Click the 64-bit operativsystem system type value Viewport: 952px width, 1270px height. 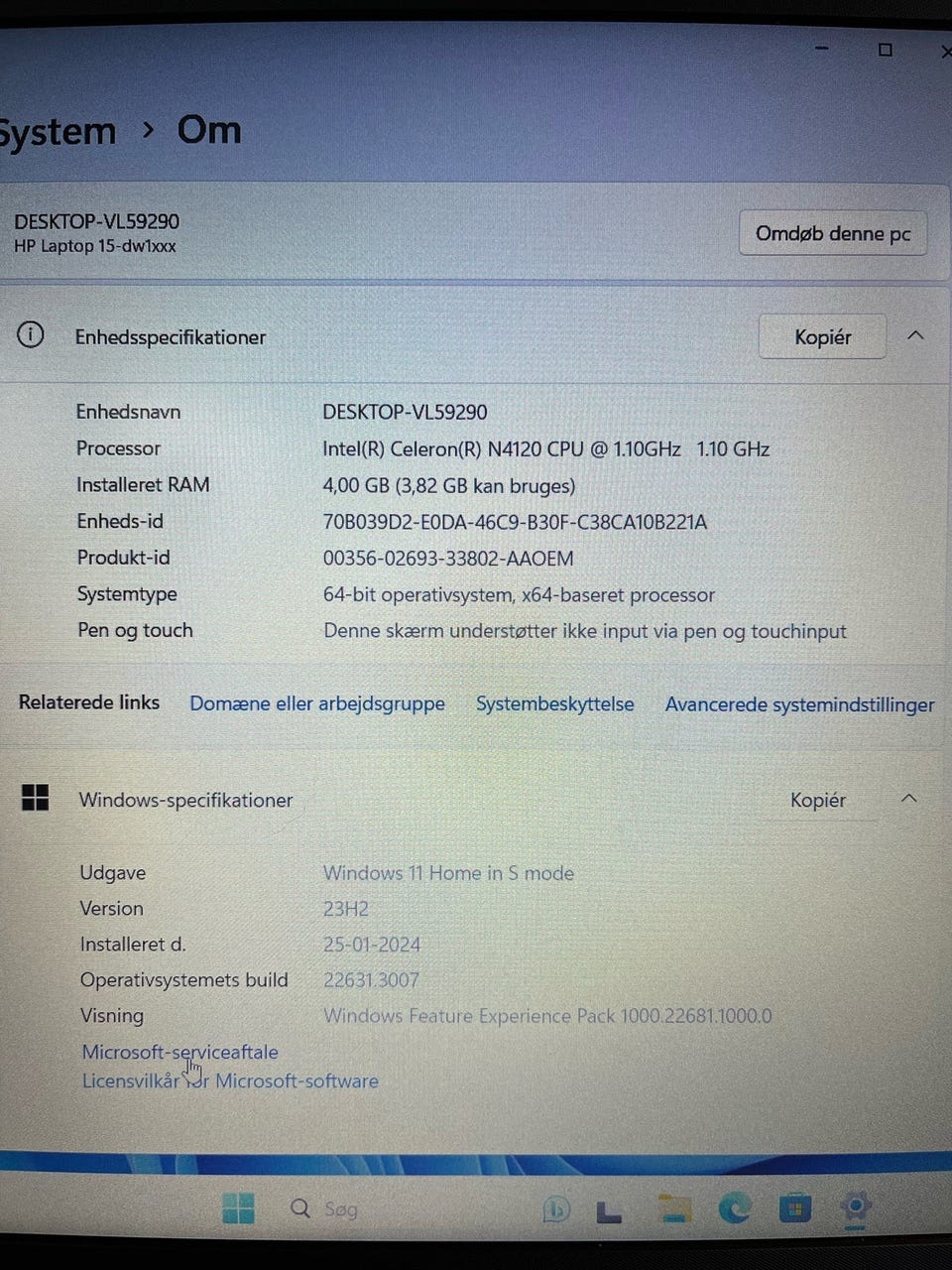coord(519,595)
